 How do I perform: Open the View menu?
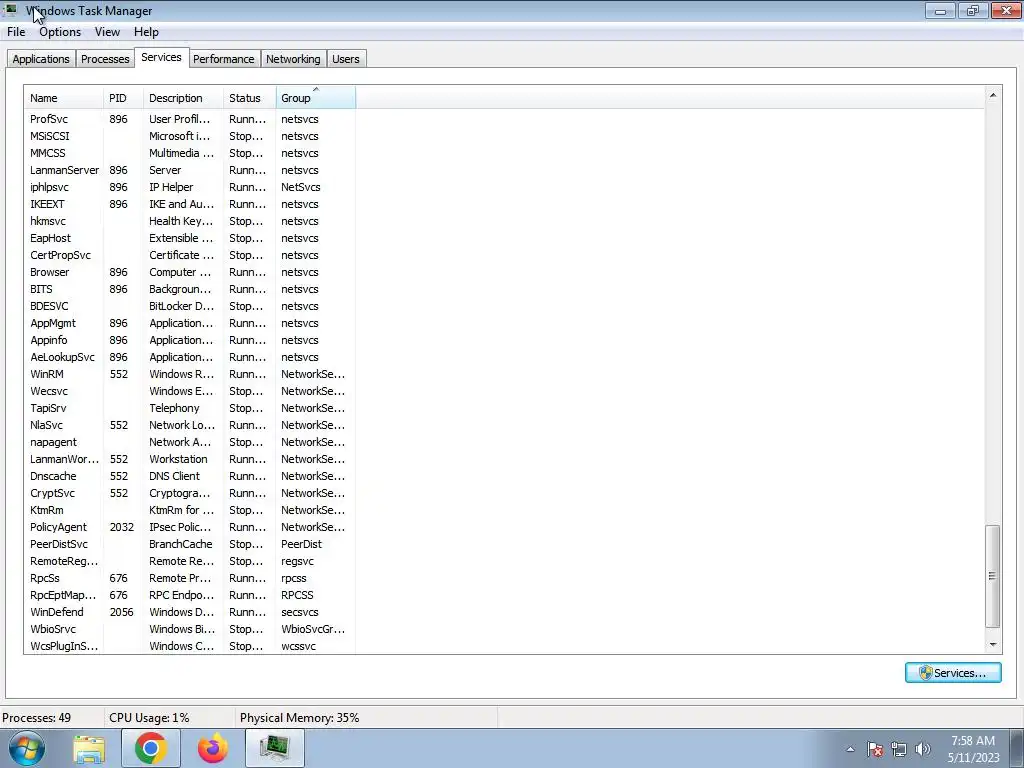[107, 32]
